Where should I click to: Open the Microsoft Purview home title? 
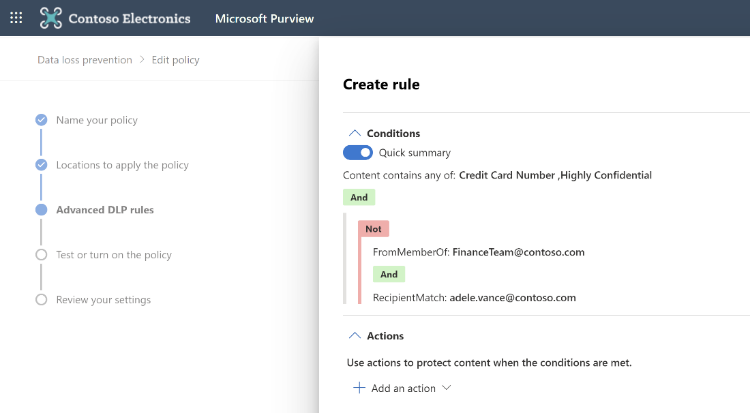262,19
